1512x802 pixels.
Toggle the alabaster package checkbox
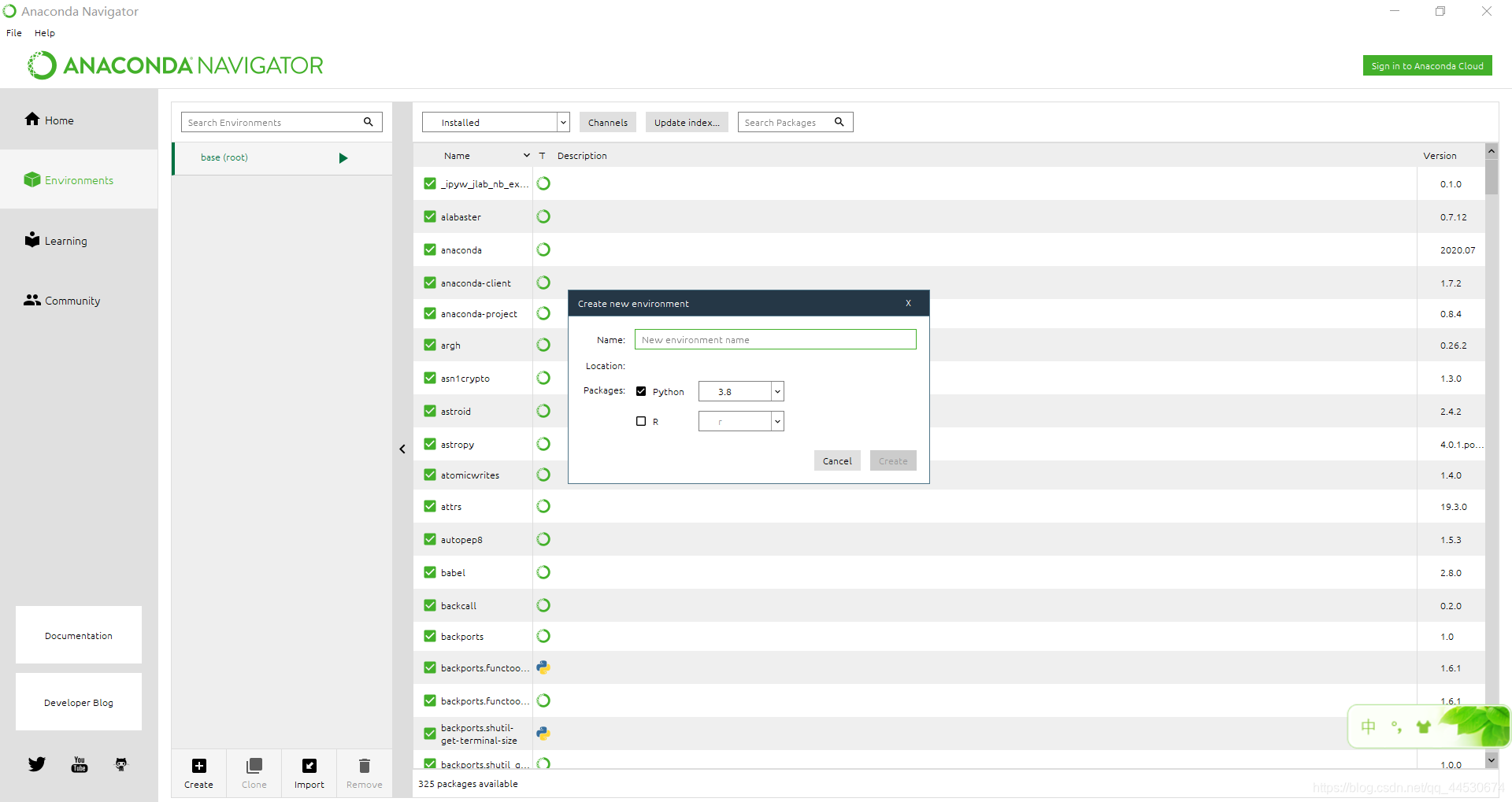click(430, 216)
